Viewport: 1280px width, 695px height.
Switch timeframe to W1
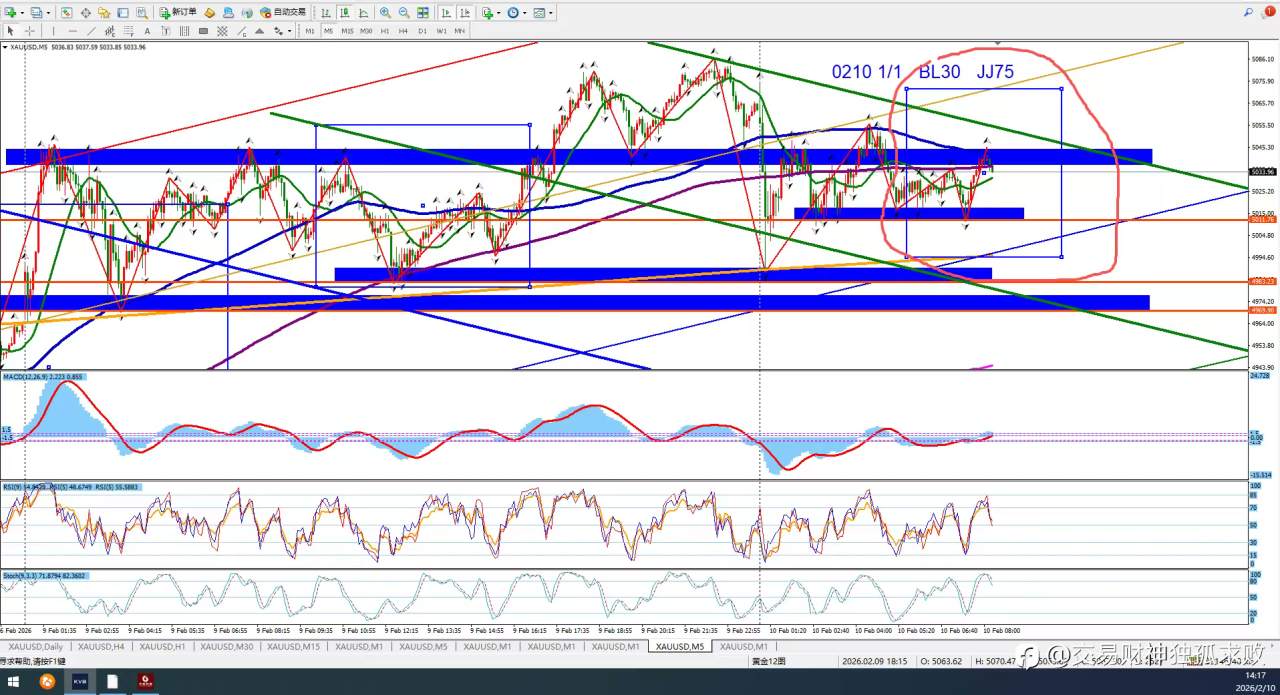click(x=441, y=31)
